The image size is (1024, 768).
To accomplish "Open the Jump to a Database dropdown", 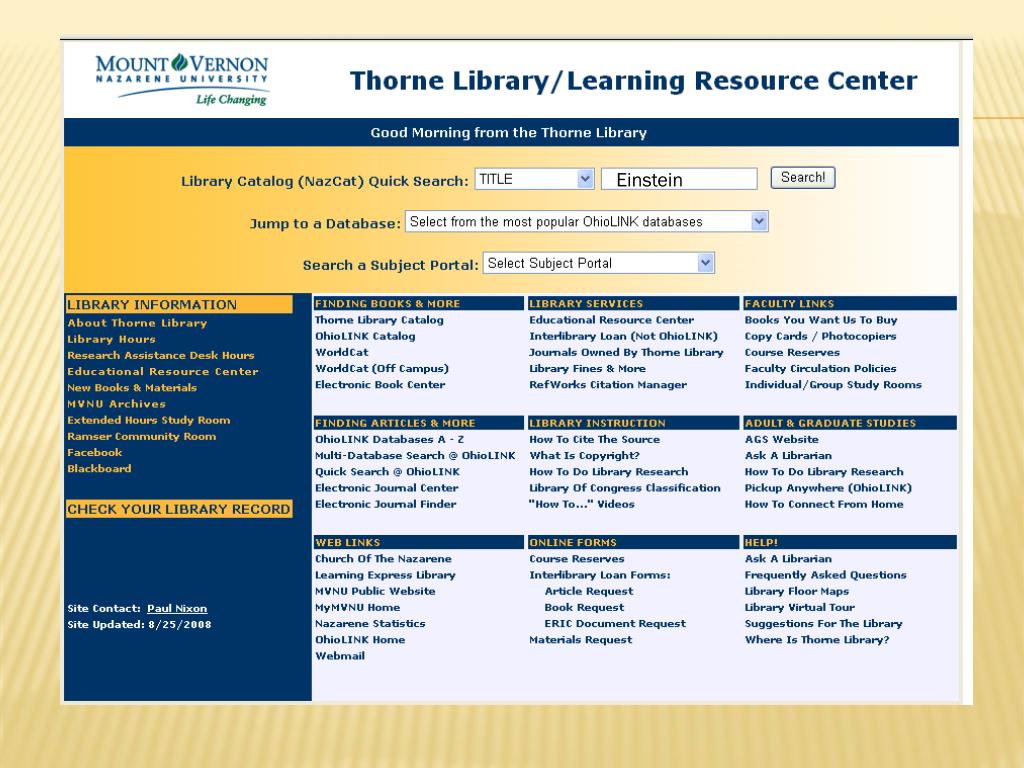I will click(x=586, y=221).
